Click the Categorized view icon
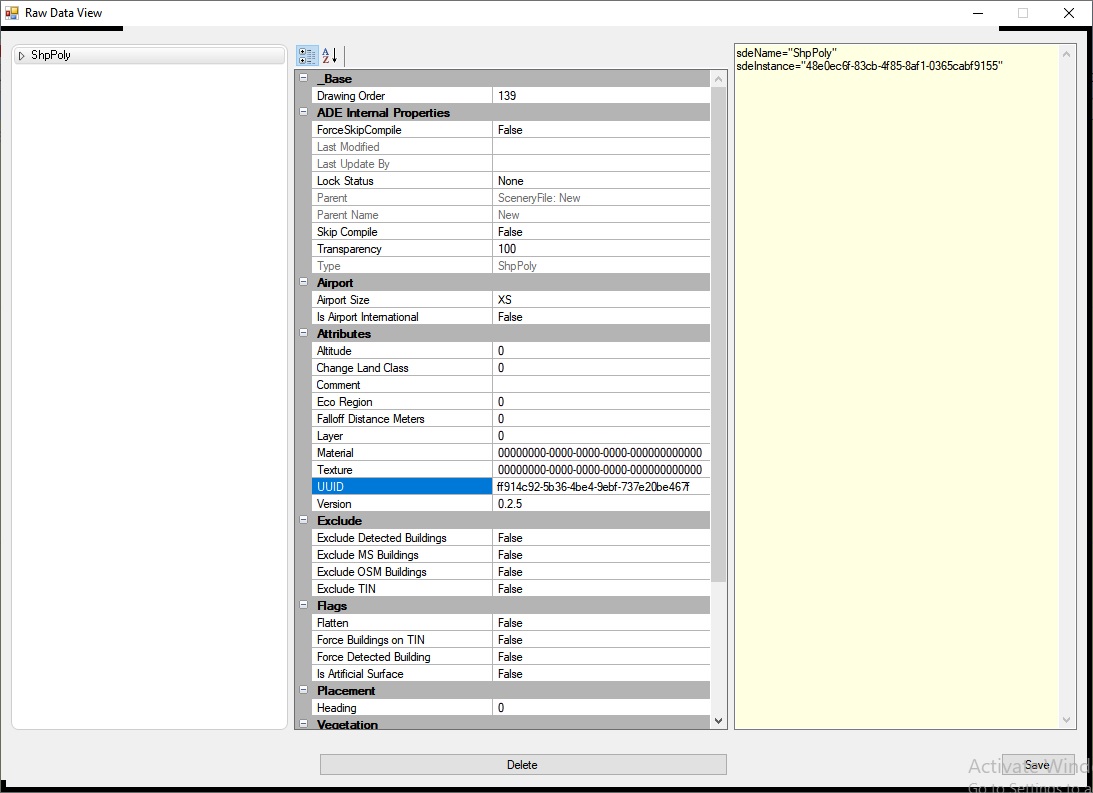The image size is (1093, 793). pos(307,55)
